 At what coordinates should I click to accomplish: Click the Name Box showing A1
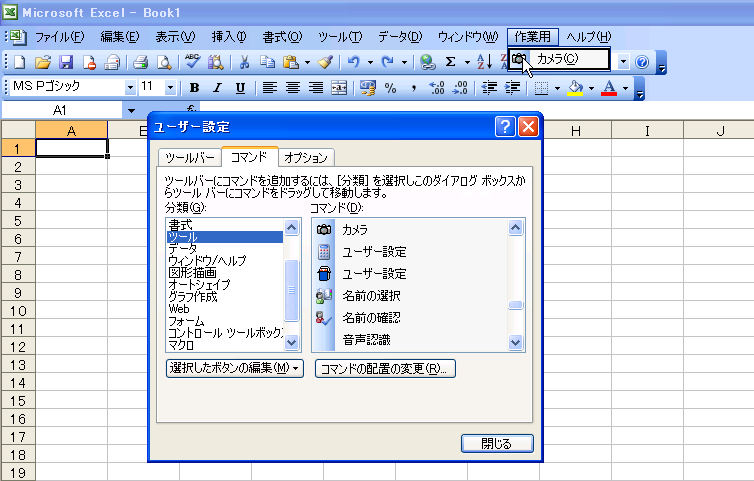tap(63, 111)
